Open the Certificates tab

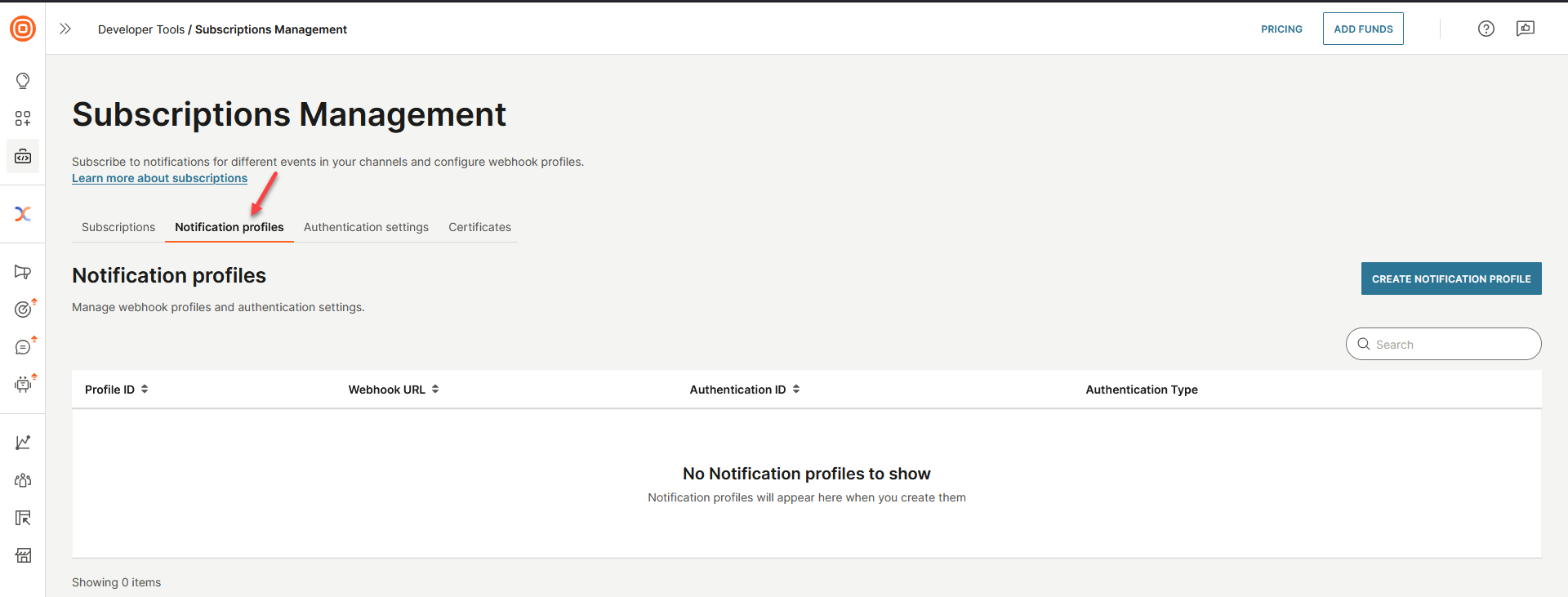tap(479, 227)
